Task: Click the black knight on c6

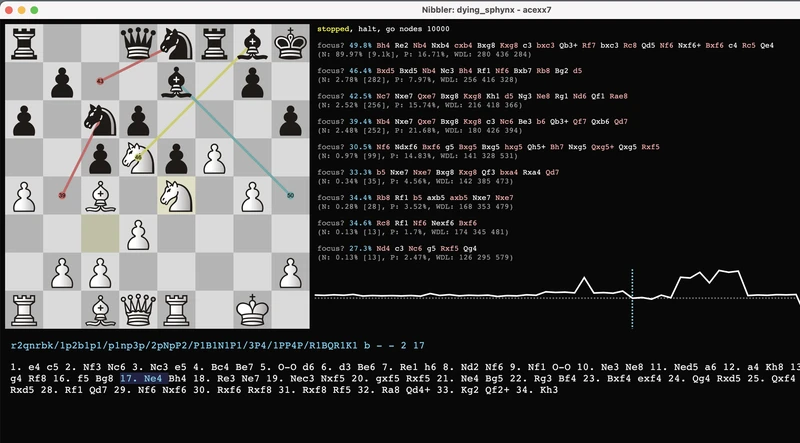Action: pyautogui.click(x=100, y=119)
